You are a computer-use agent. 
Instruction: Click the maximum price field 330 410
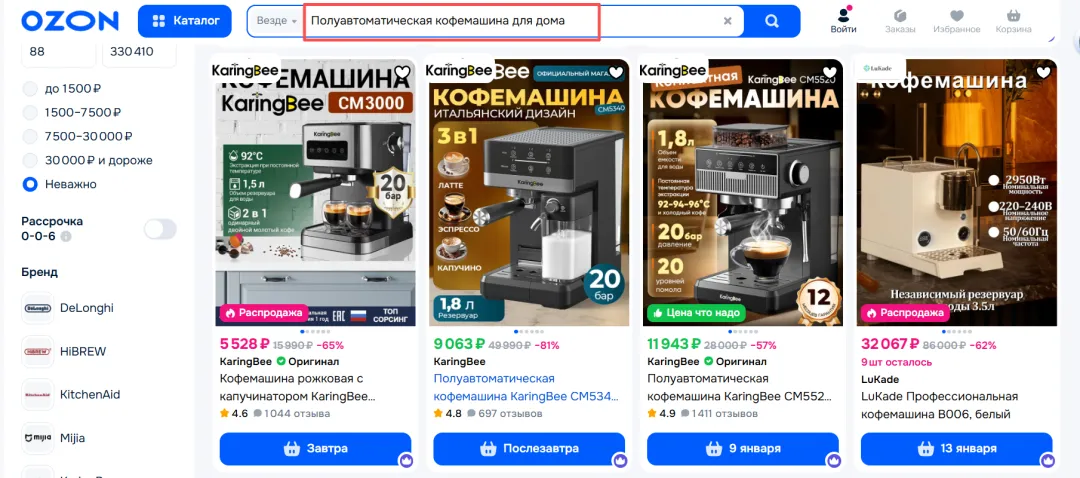[x=139, y=52]
